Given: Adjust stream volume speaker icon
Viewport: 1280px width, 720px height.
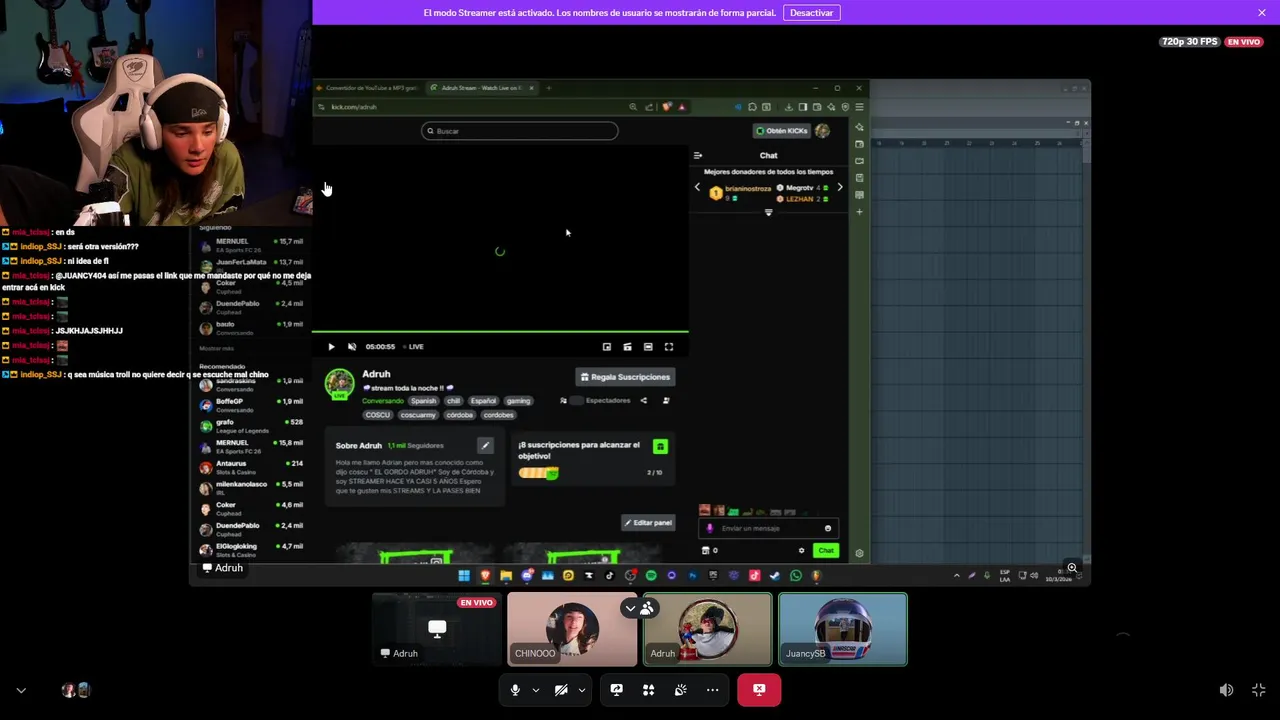Looking at the screenshot, I should 1226,690.
